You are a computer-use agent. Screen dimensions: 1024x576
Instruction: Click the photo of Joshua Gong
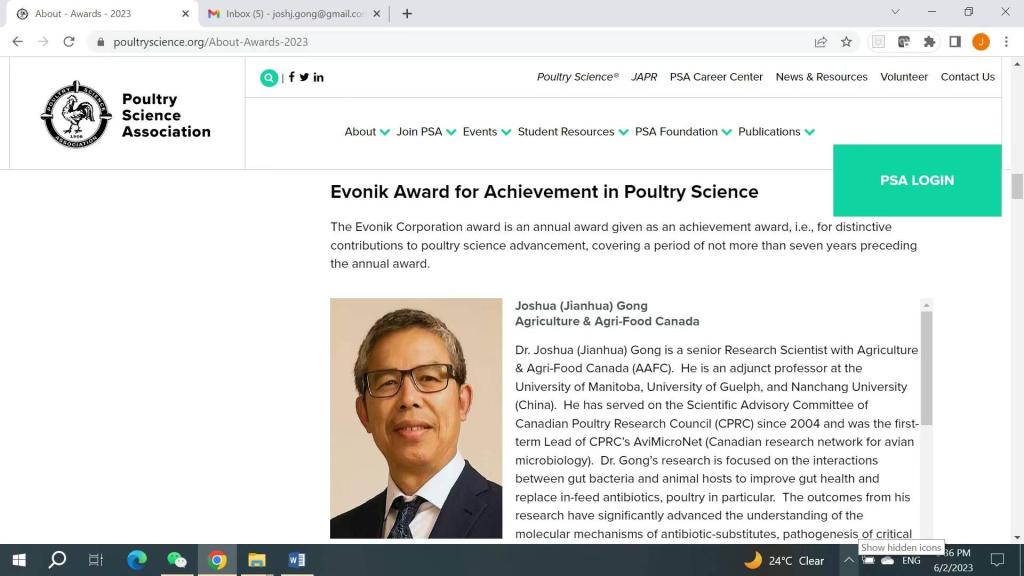click(416, 419)
